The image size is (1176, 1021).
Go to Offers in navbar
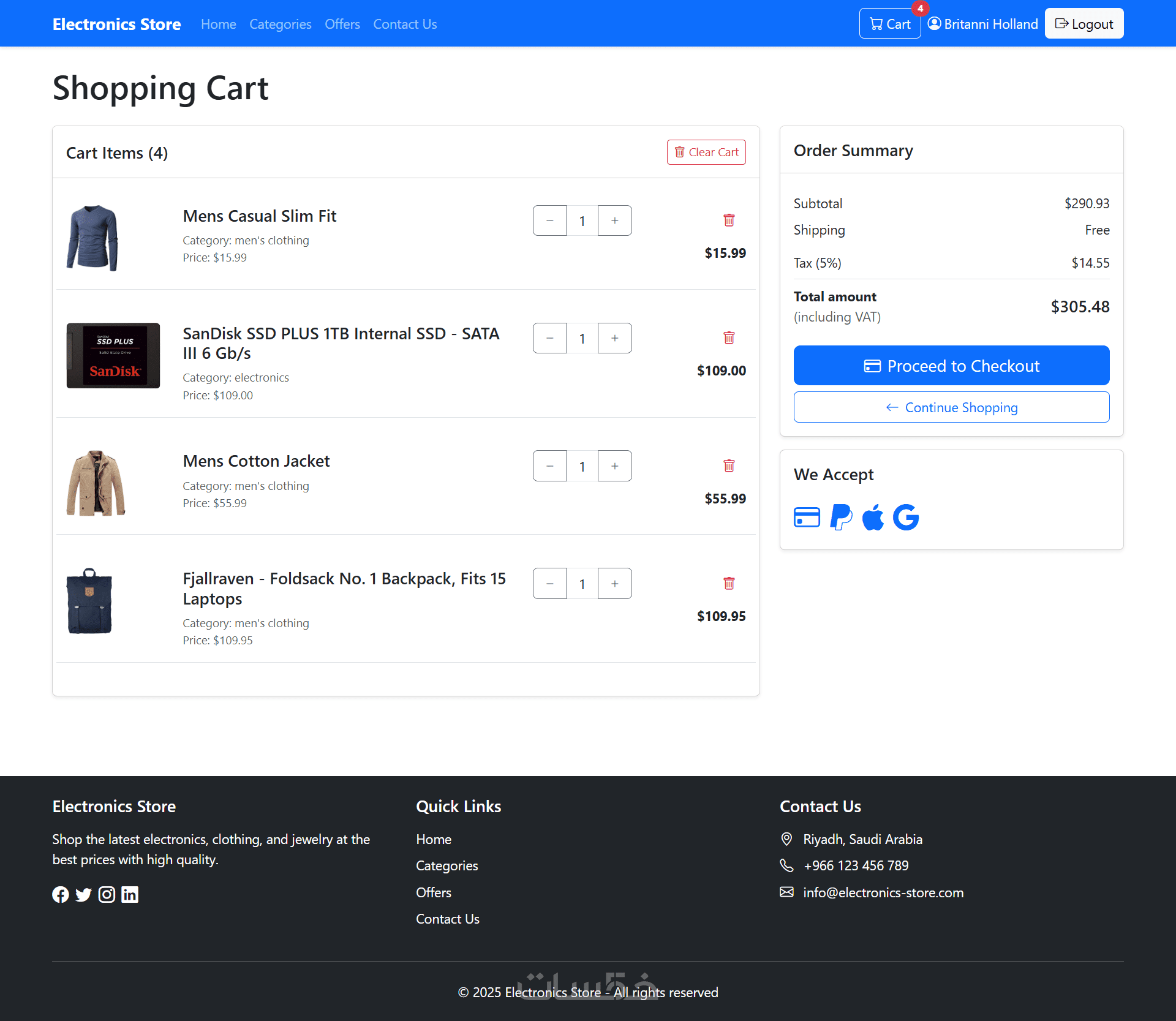click(x=342, y=24)
